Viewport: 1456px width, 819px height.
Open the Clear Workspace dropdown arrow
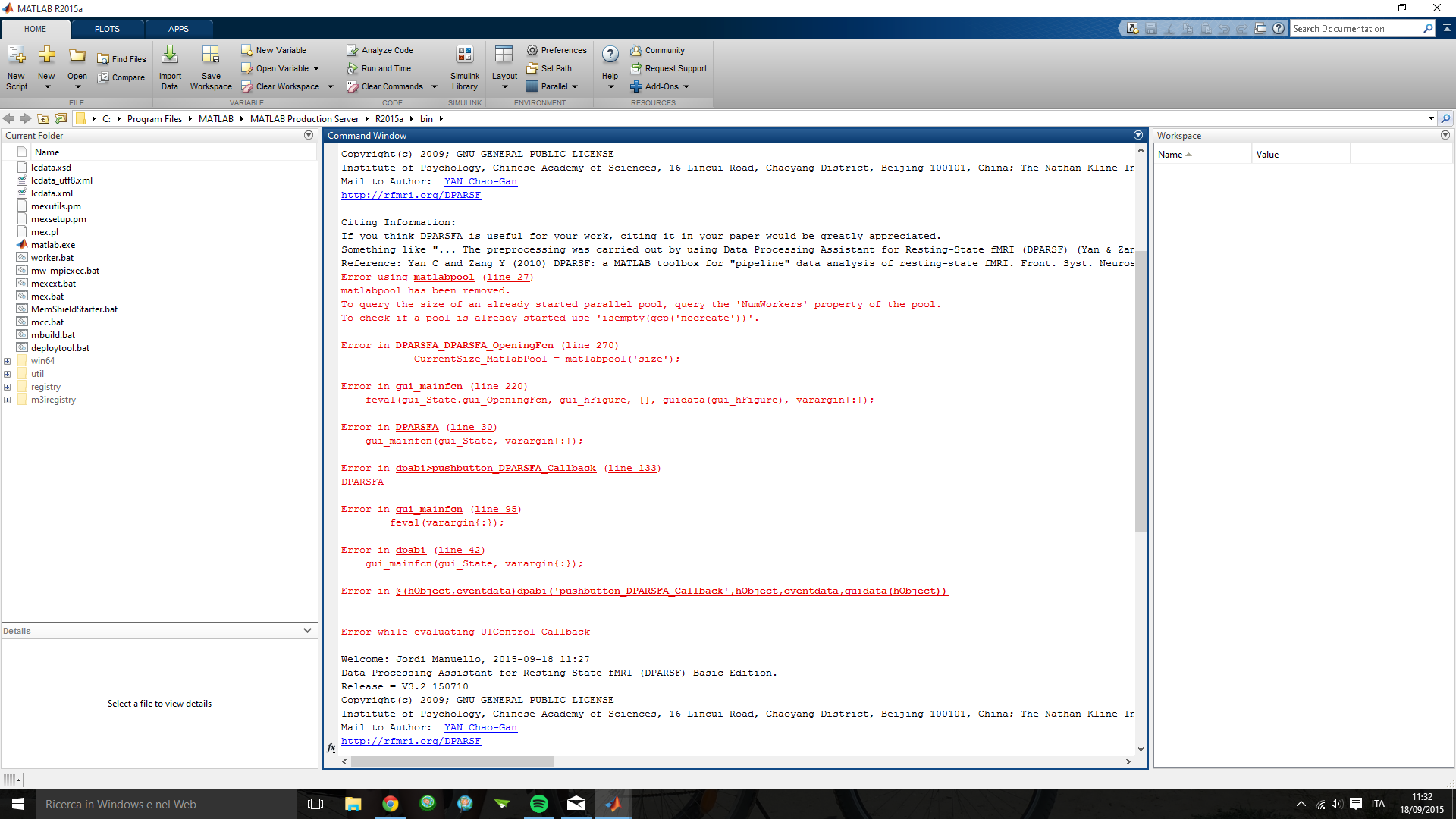point(331,86)
